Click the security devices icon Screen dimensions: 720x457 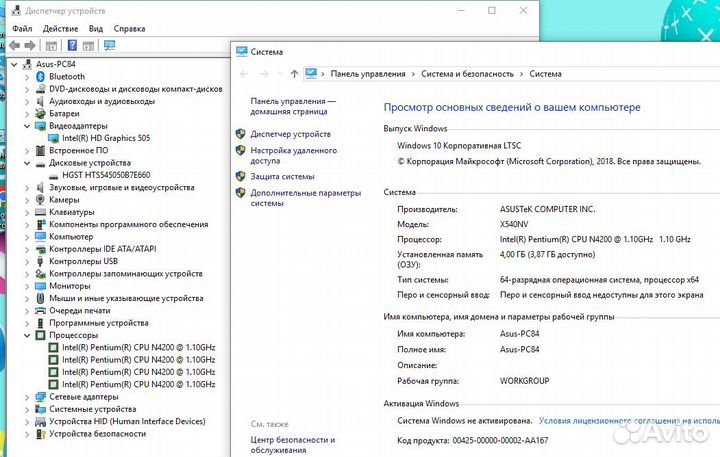click(40, 434)
